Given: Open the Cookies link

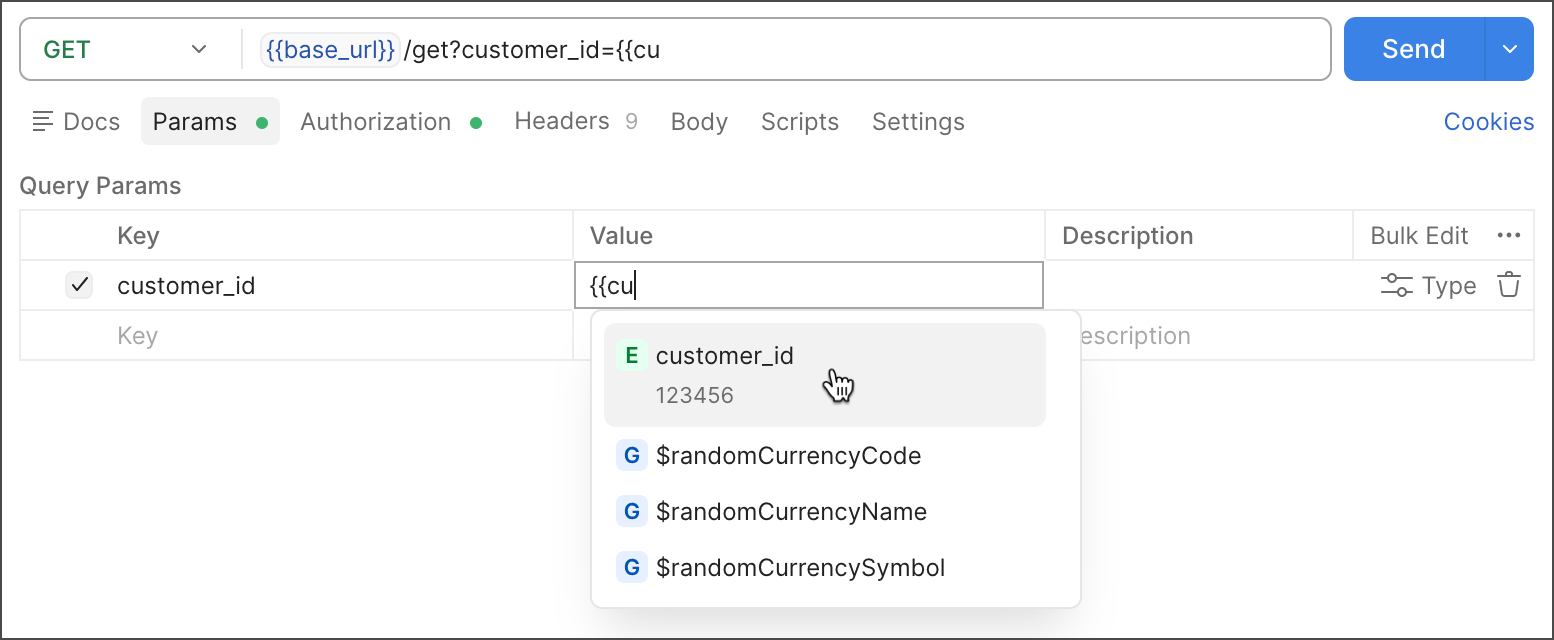Looking at the screenshot, I should coord(1488,122).
